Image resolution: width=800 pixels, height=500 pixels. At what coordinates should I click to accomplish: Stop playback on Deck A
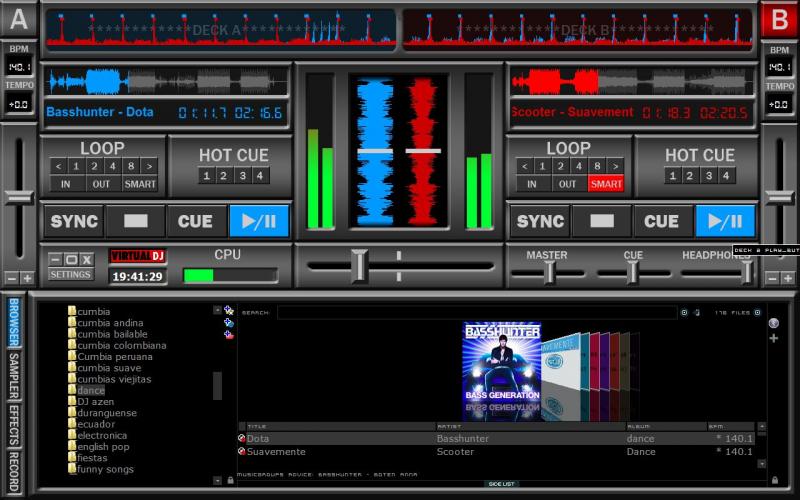(x=136, y=221)
